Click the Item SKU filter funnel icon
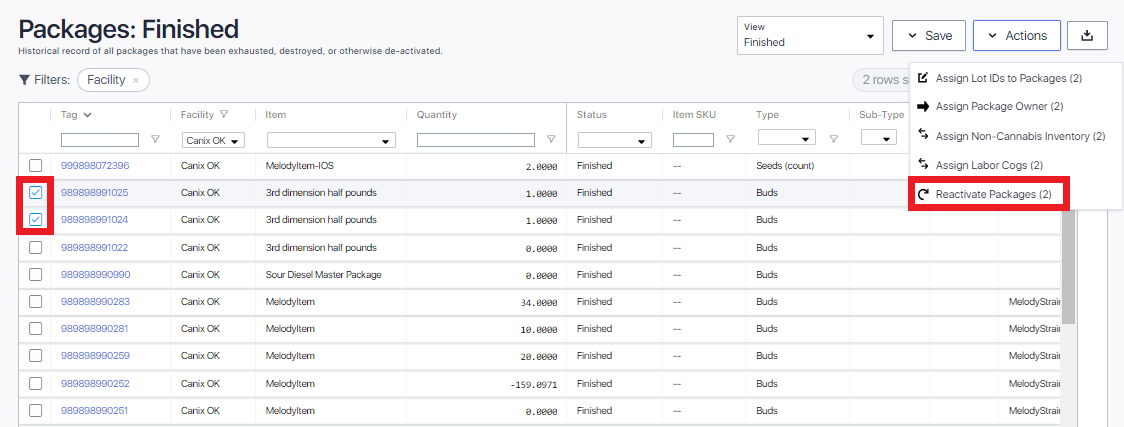 730,140
